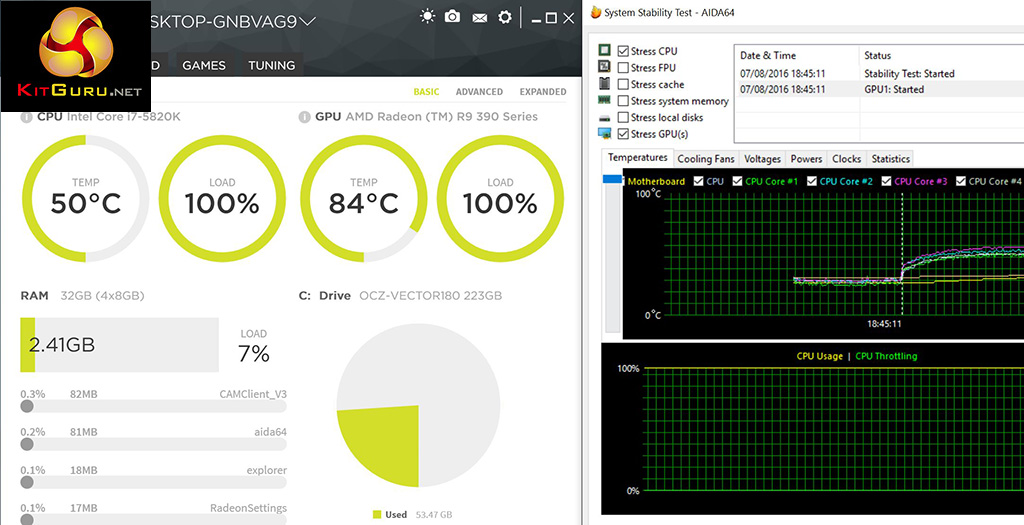The image size is (1024, 525).
Task: Click the aida64 process usage bar
Action: coord(153,444)
